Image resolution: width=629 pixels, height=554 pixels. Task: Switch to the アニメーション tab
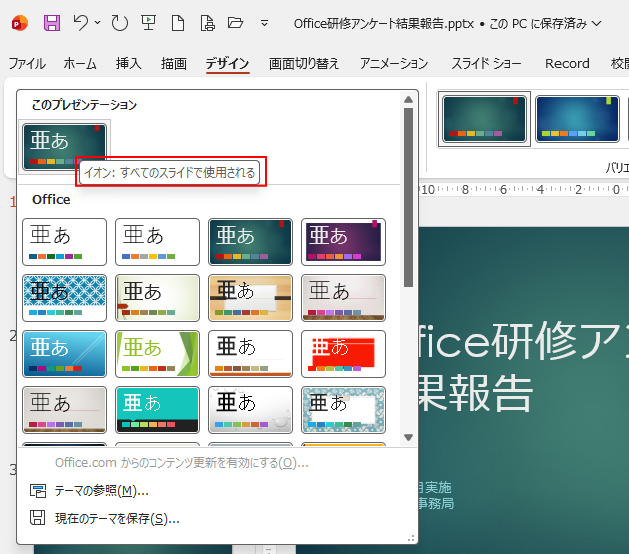394,63
